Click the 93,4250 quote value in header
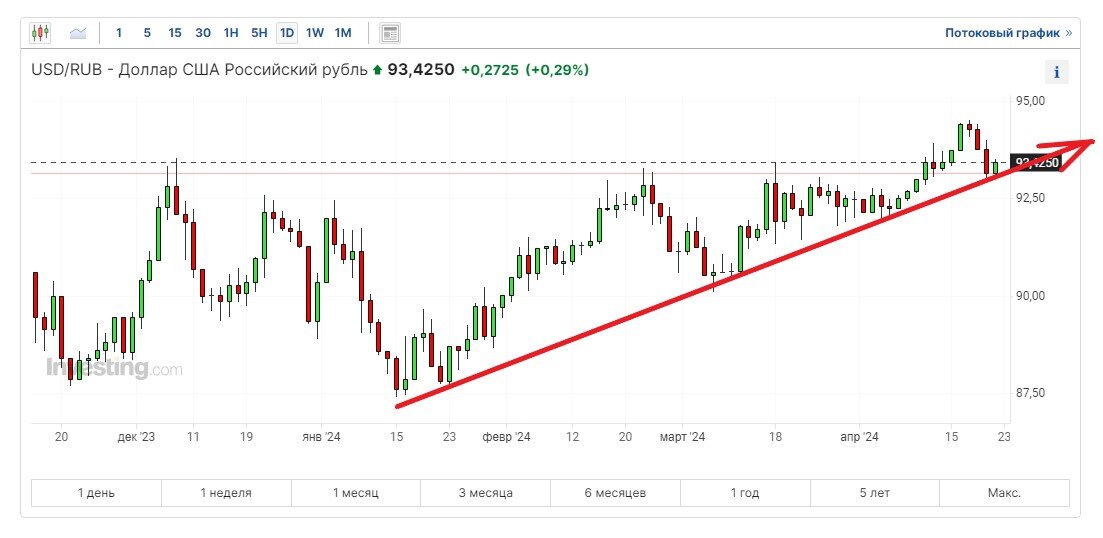Viewport: 1103px width, 538px height. point(421,70)
